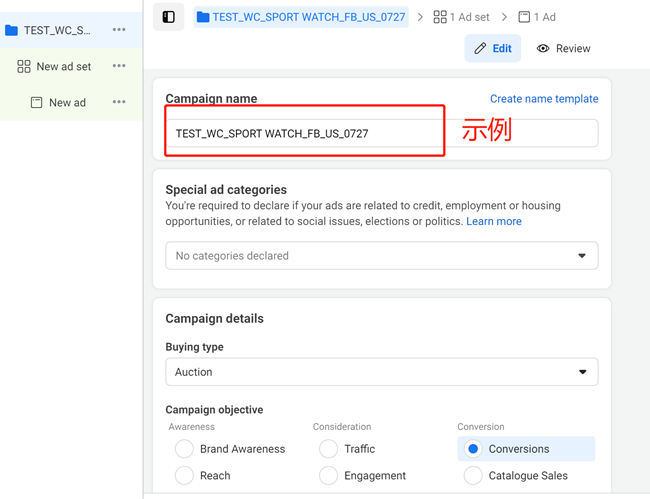650x499 pixels.
Task: Choose the Catalogue Sales objective
Action: [473, 476]
